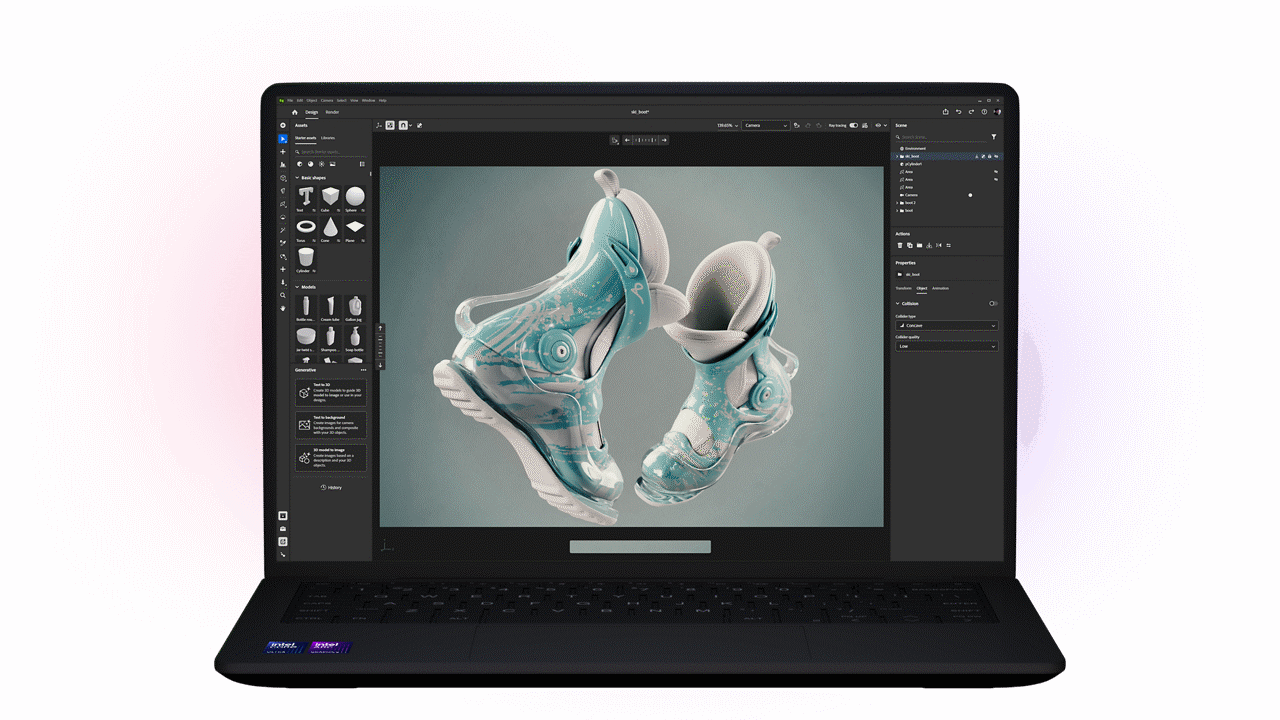Click the next camera arrow above viewport

pos(664,140)
